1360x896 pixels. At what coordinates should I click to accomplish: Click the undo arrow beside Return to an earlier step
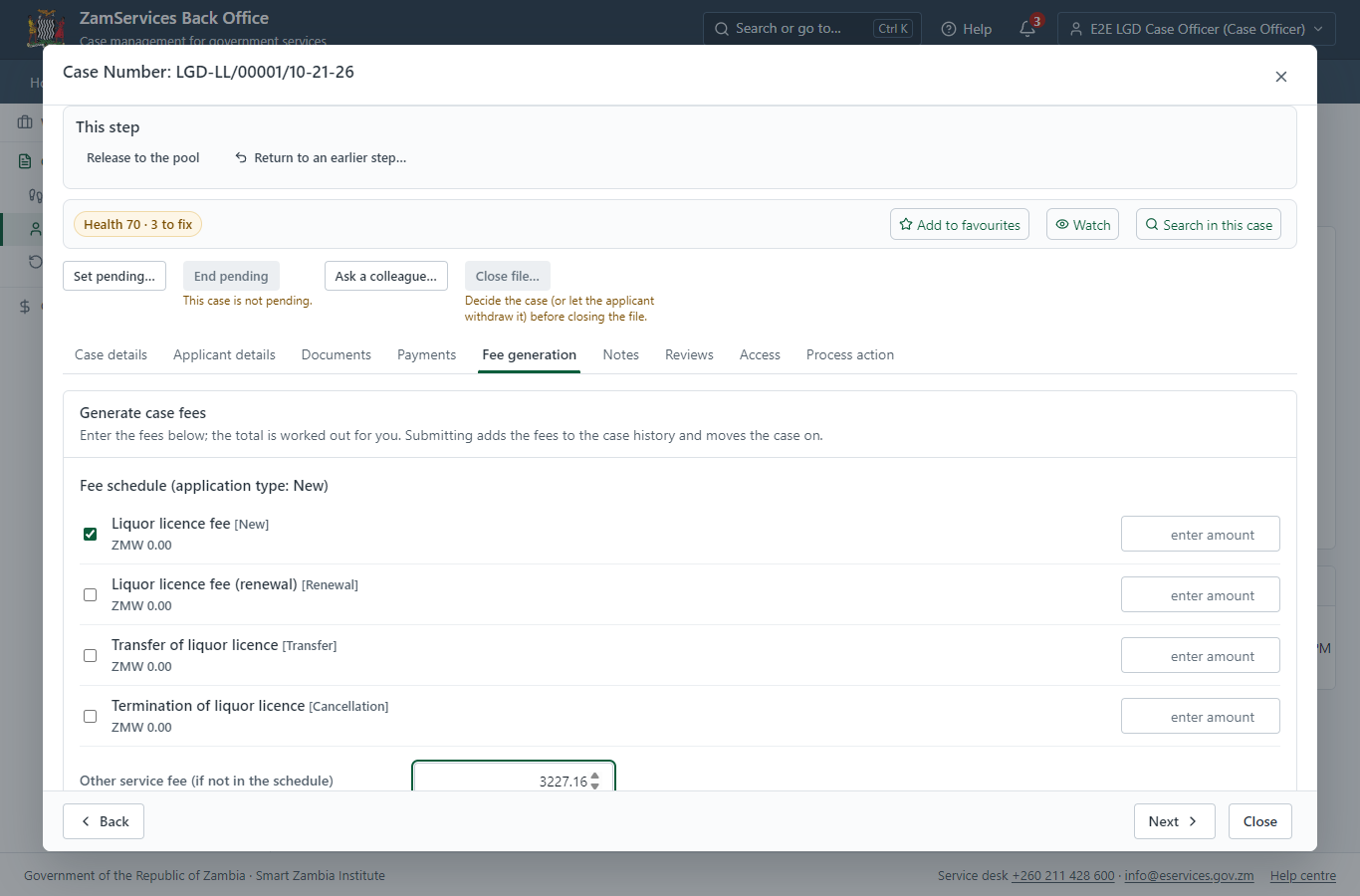click(x=241, y=157)
